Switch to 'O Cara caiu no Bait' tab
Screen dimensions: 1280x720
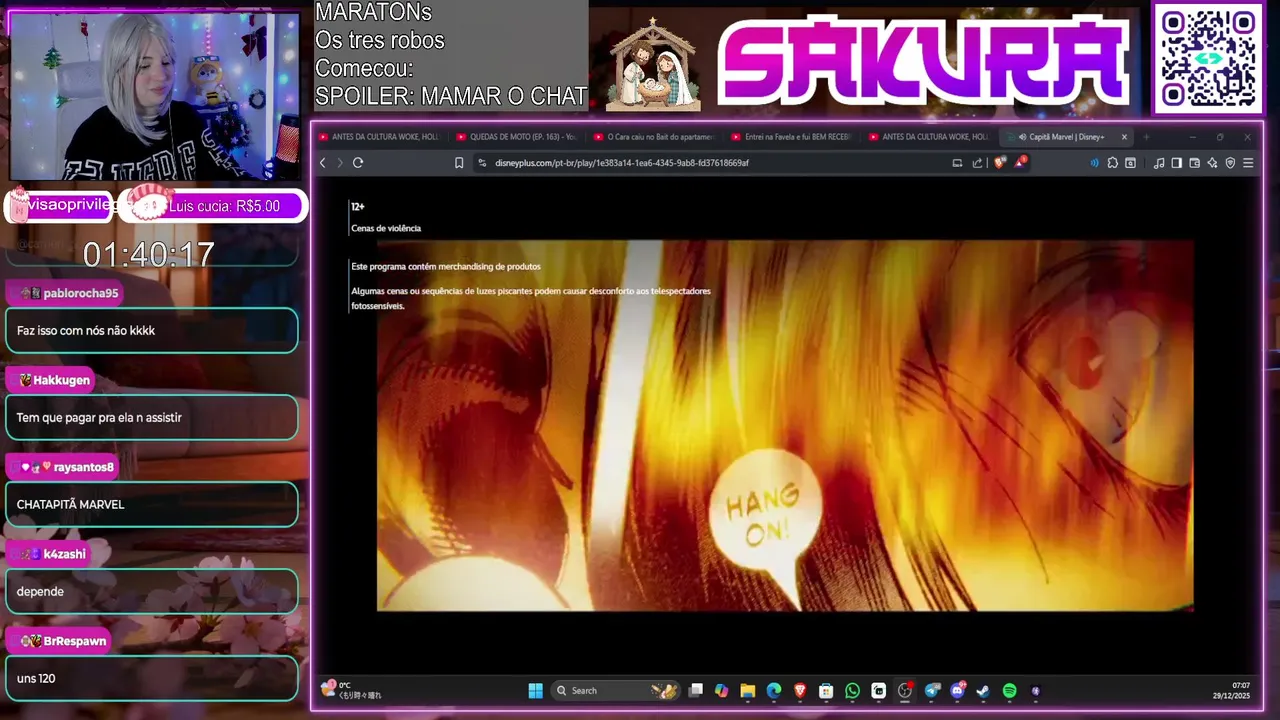tap(655, 137)
